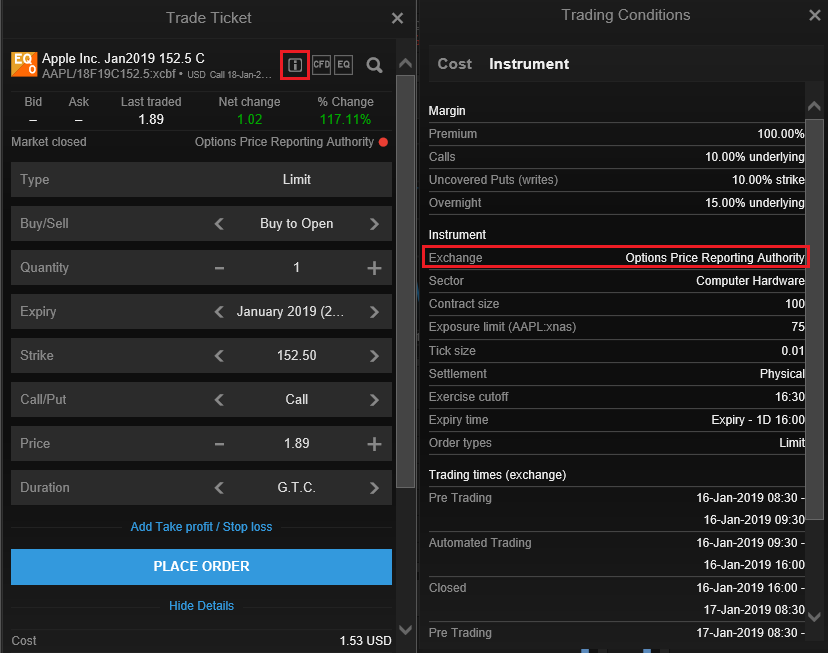This screenshot has width=828, height=653.
Task: Click the PLACE ORDER button
Action: [201, 566]
